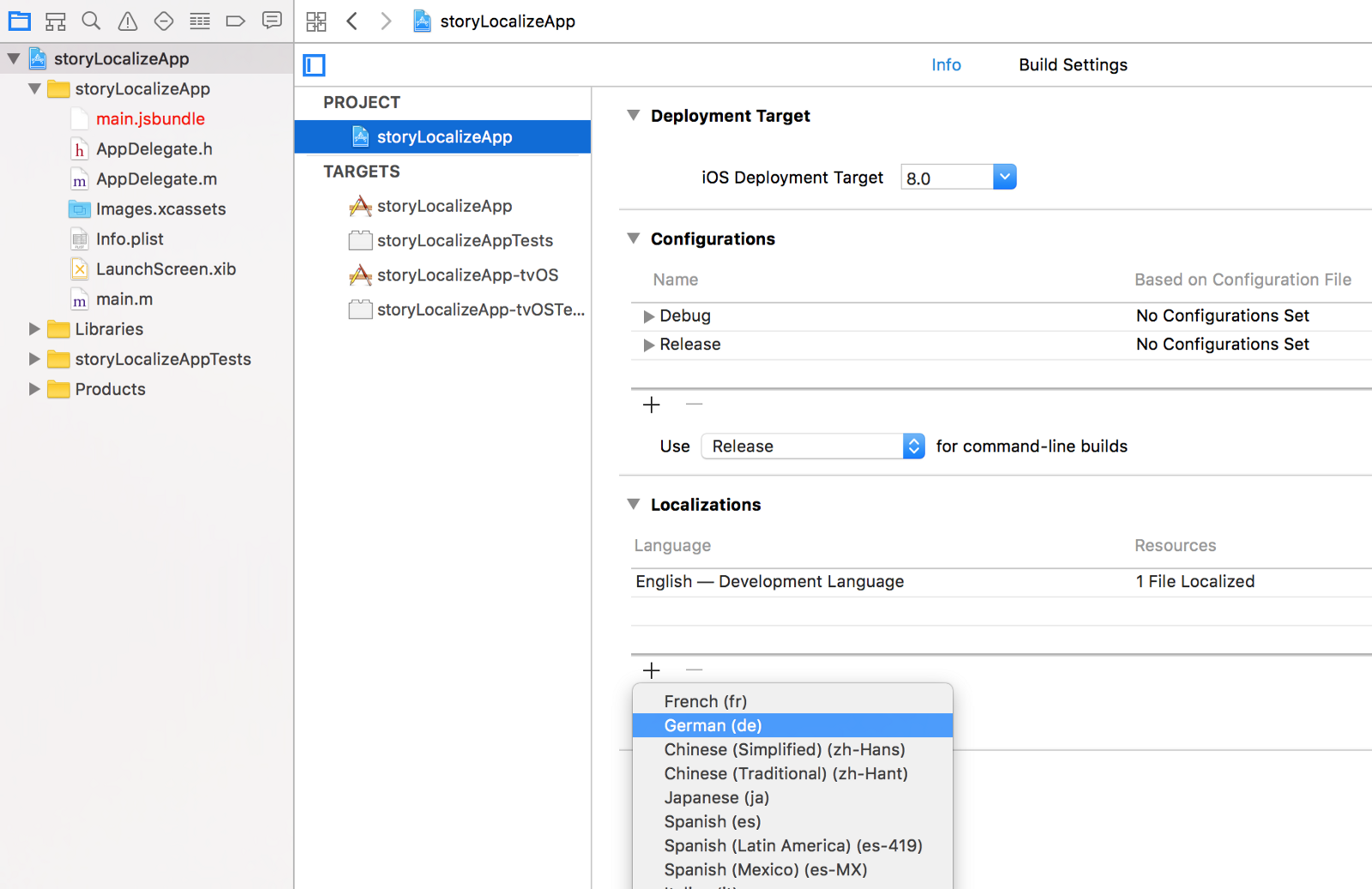The image size is (1372, 889).
Task: Select the storyLocalizeApp-tvOS target
Action: (x=467, y=275)
